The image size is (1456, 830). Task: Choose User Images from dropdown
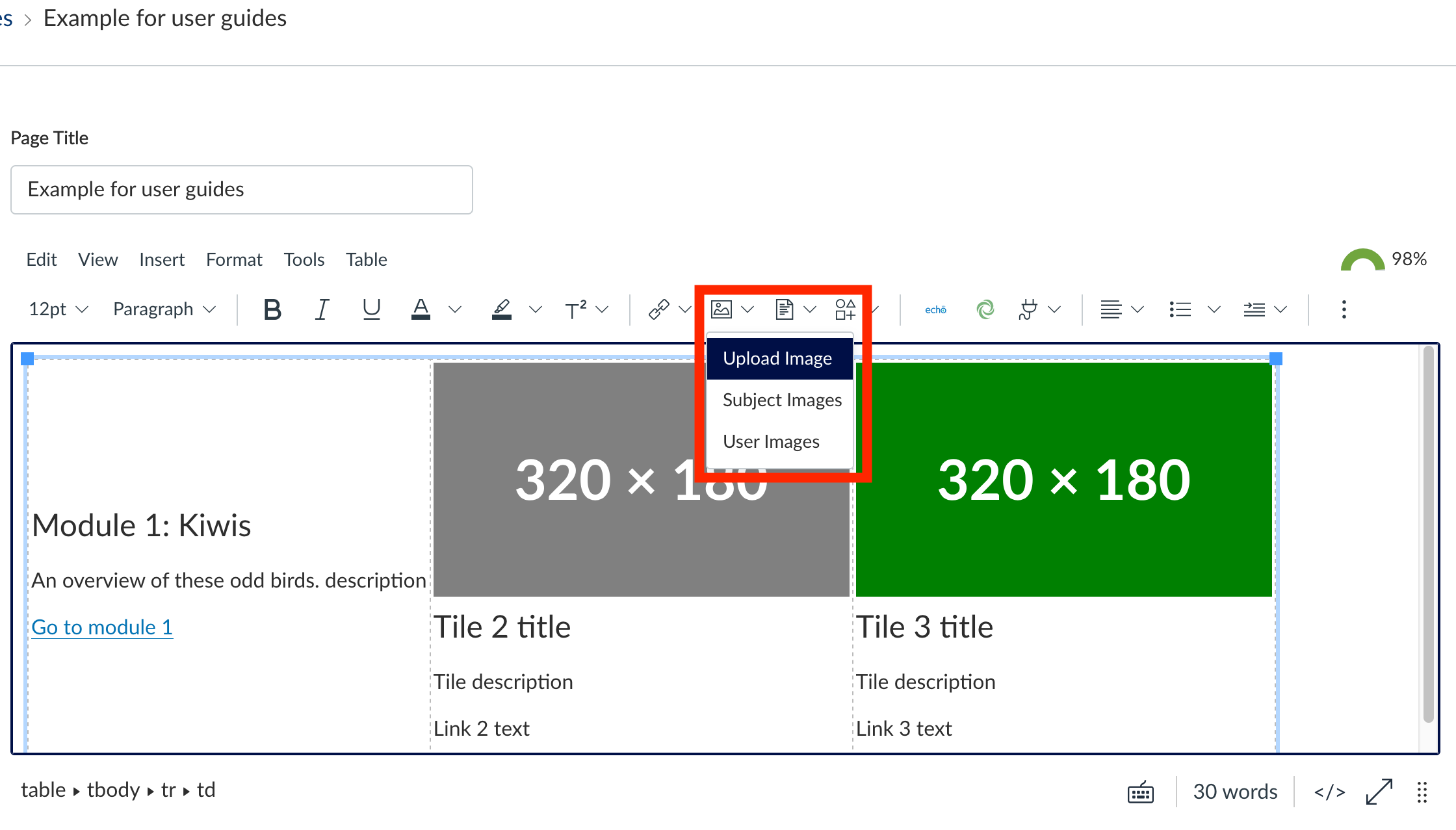tap(780, 441)
